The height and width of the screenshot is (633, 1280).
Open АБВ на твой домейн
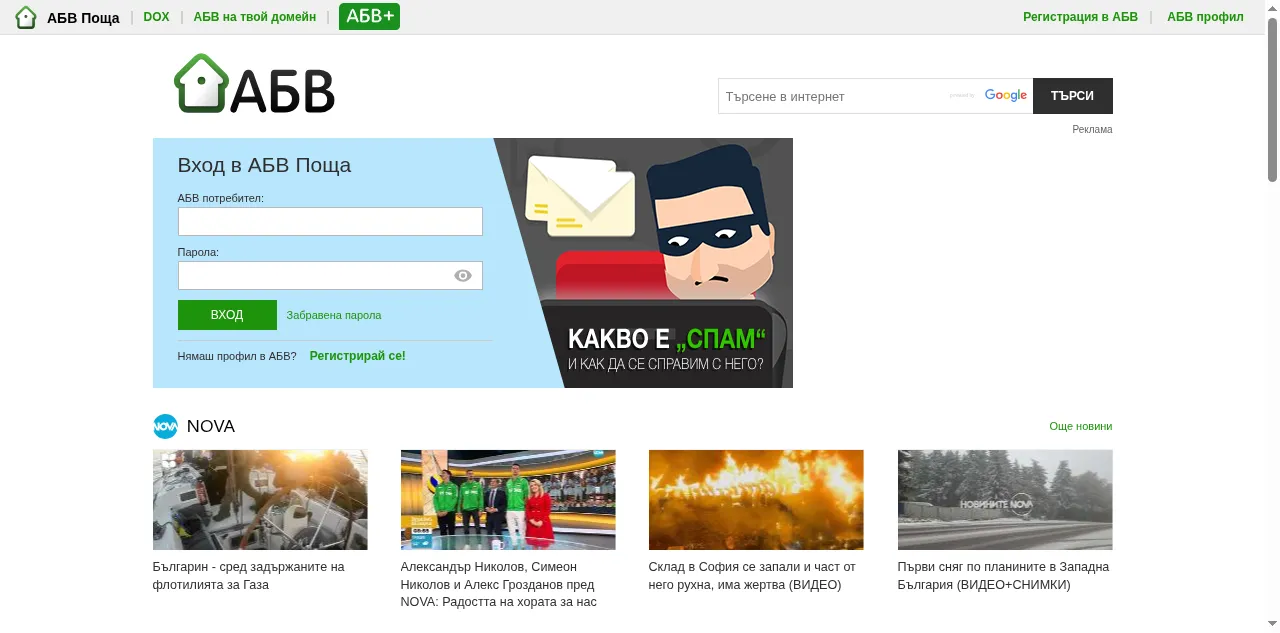(x=255, y=17)
